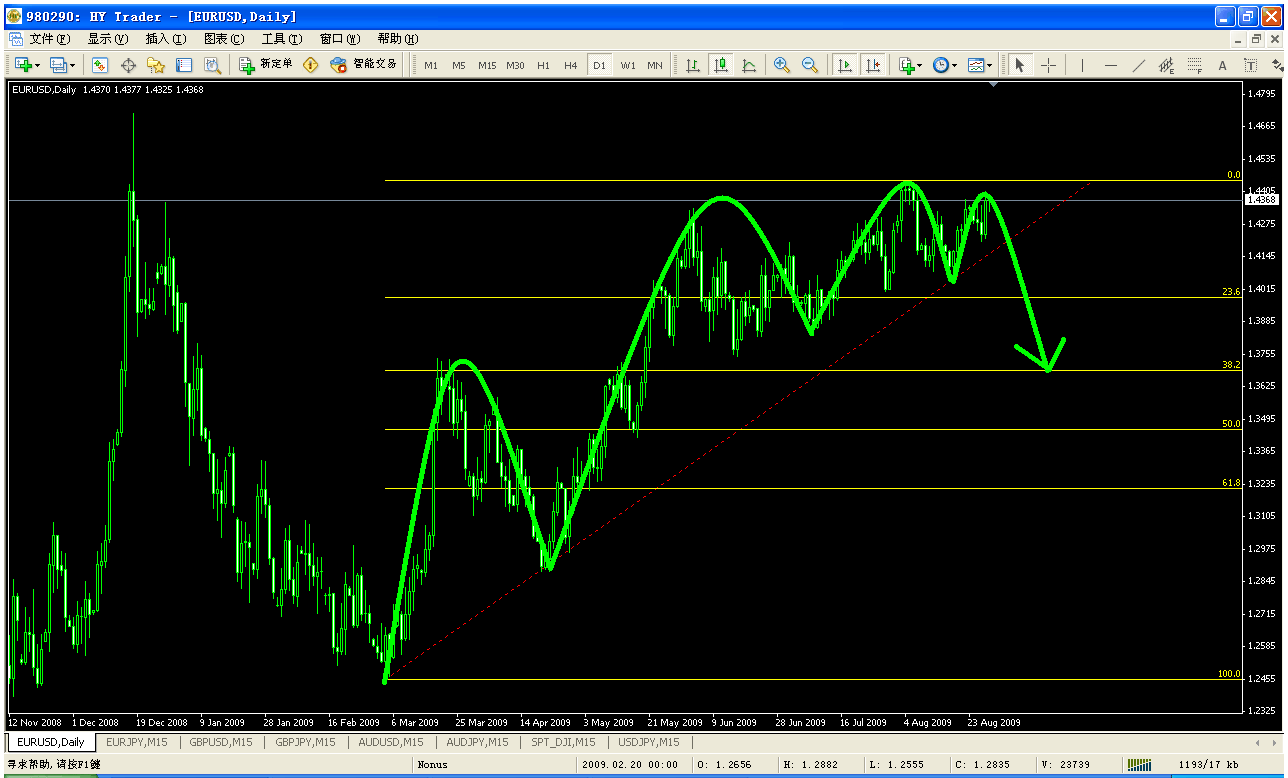Open the 图表 (Charts) menu
1288x778 pixels.
point(224,39)
